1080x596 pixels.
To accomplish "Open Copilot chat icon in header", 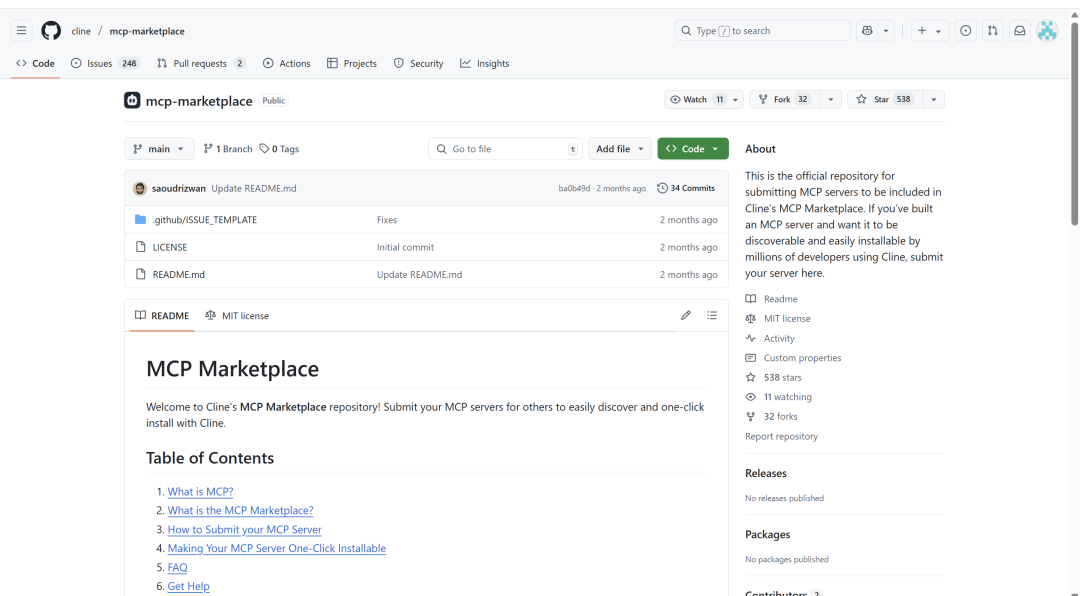I will point(867,30).
